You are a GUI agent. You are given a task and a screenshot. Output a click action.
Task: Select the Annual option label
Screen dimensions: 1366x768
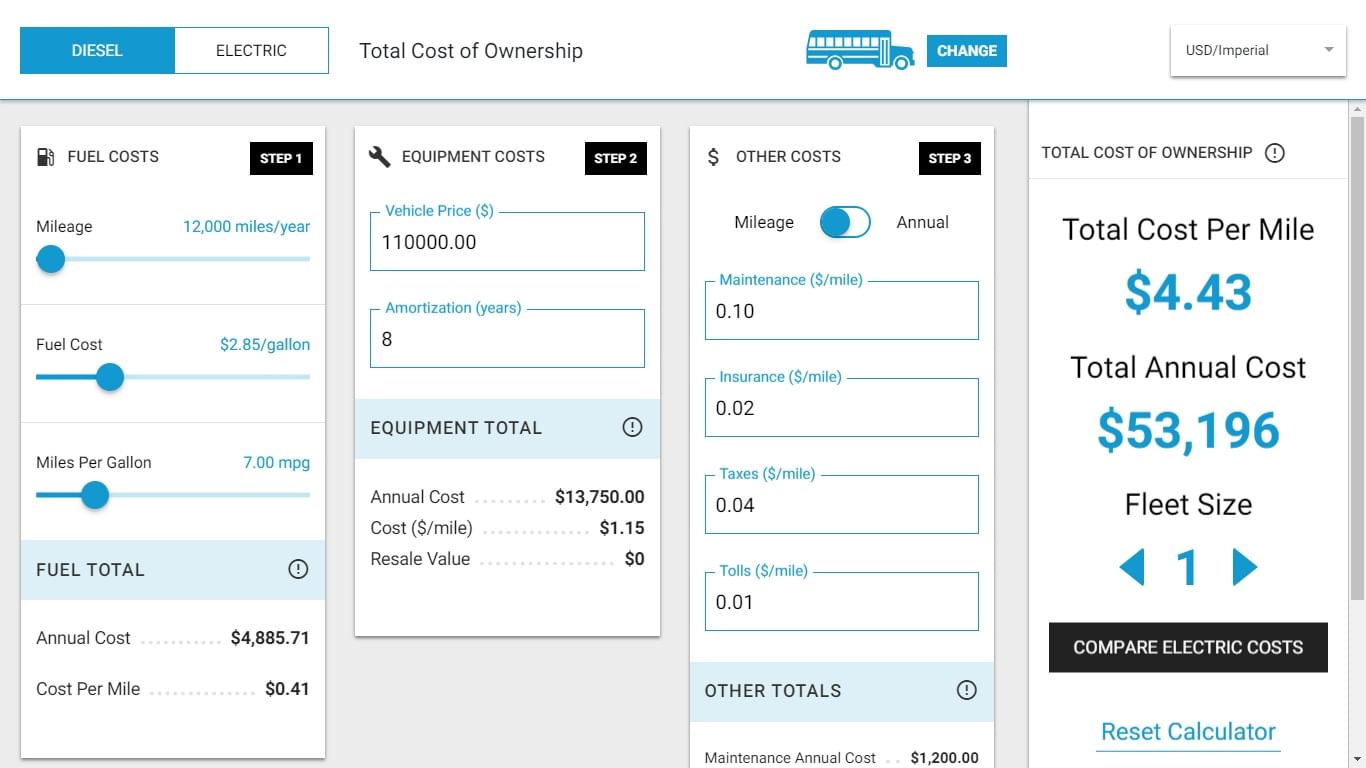pyautogui.click(x=922, y=222)
